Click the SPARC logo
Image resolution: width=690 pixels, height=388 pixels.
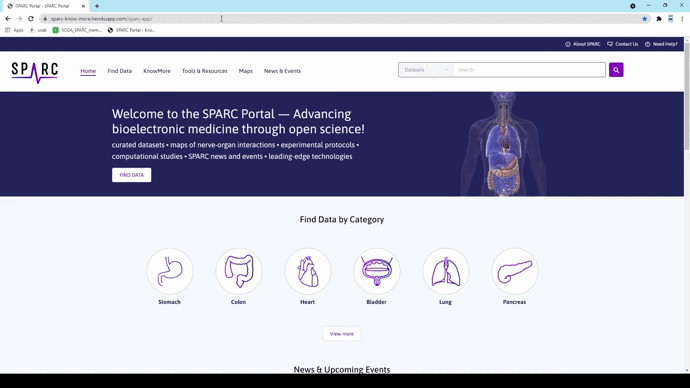(35, 72)
